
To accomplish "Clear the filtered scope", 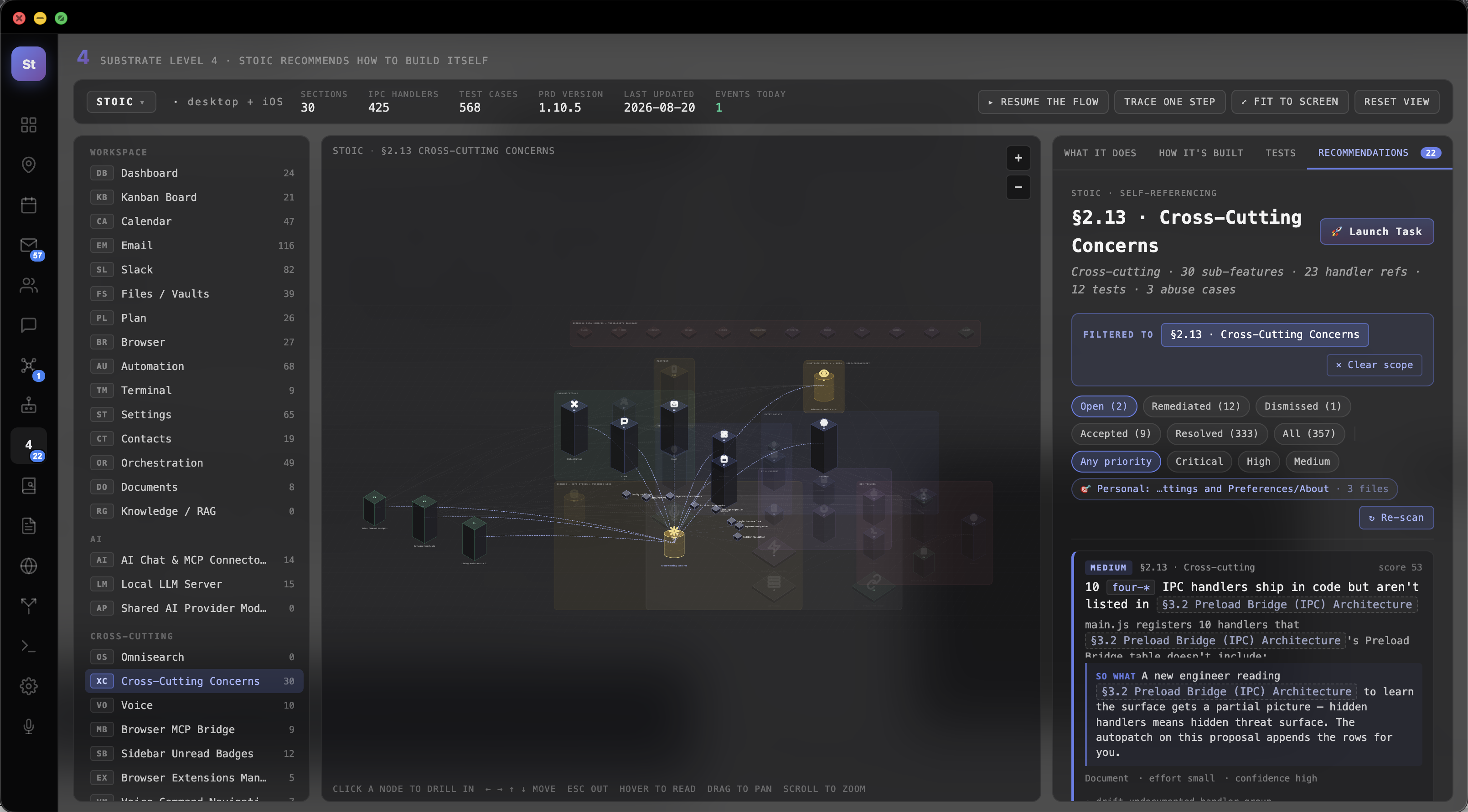I will tap(1374, 365).
